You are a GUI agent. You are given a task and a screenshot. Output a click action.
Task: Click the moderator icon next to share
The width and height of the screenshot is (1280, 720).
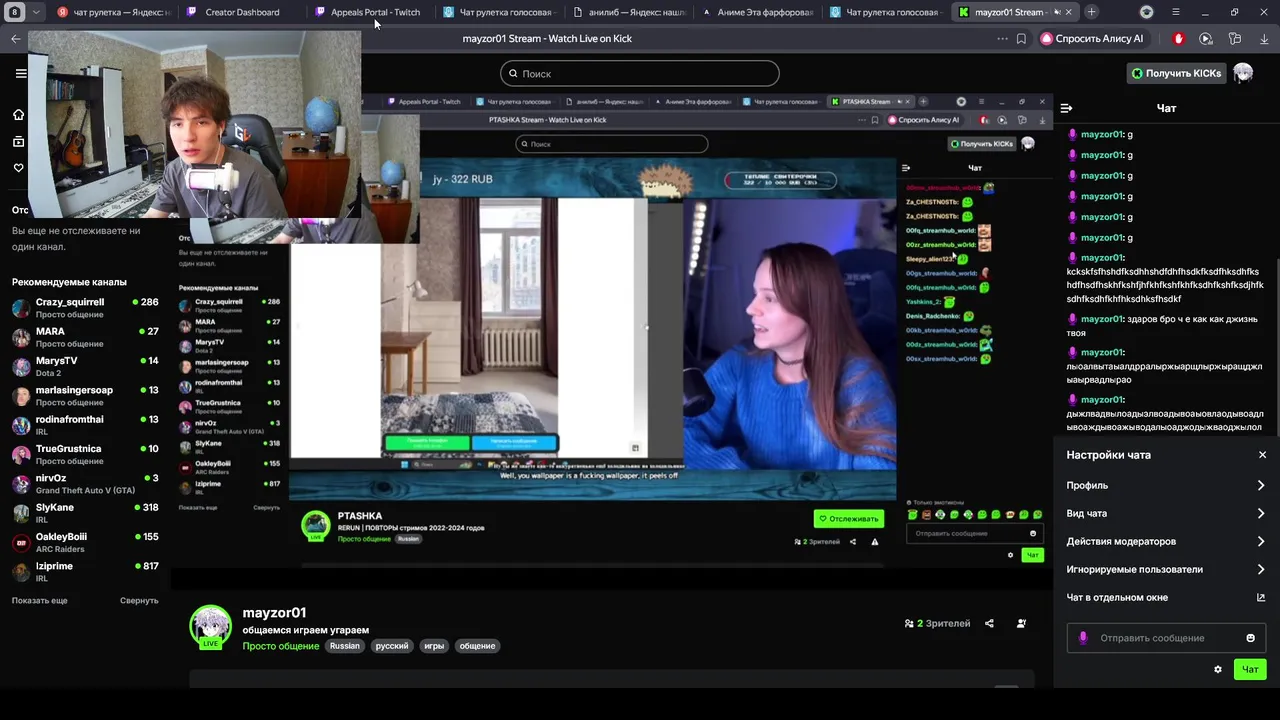(x=1021, y=624)
